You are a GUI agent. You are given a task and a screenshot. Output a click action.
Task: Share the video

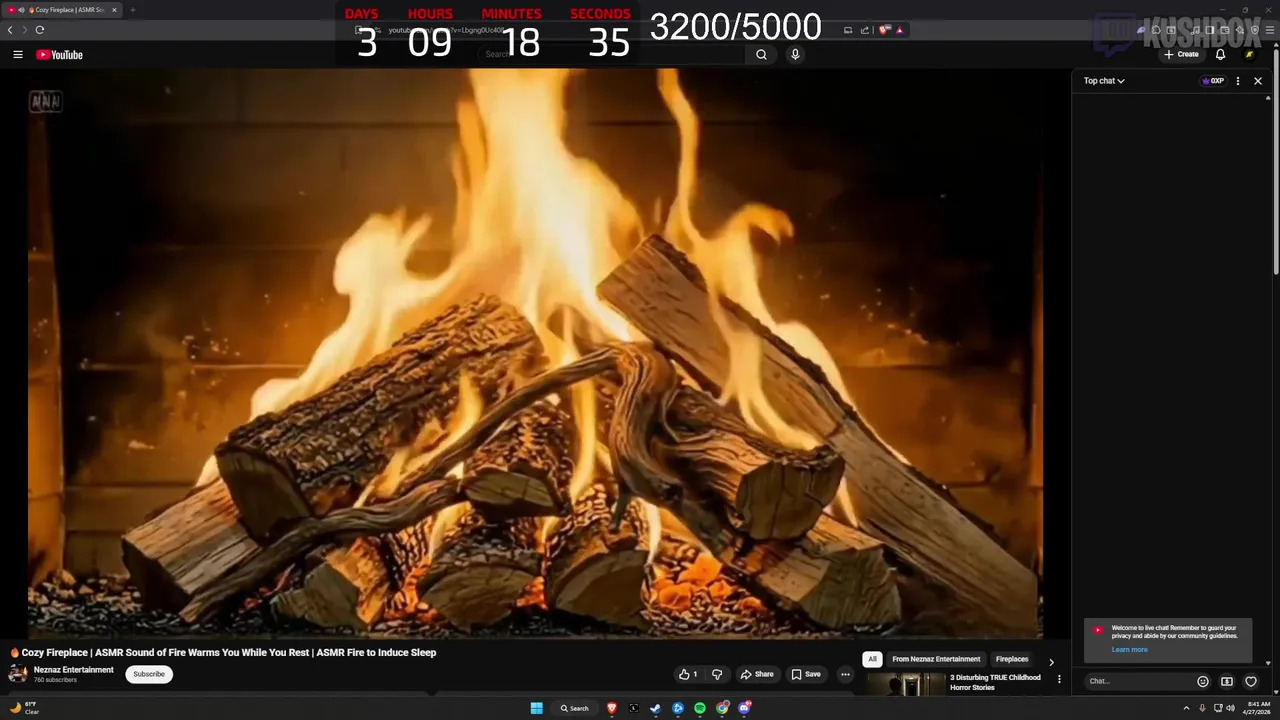757,674
